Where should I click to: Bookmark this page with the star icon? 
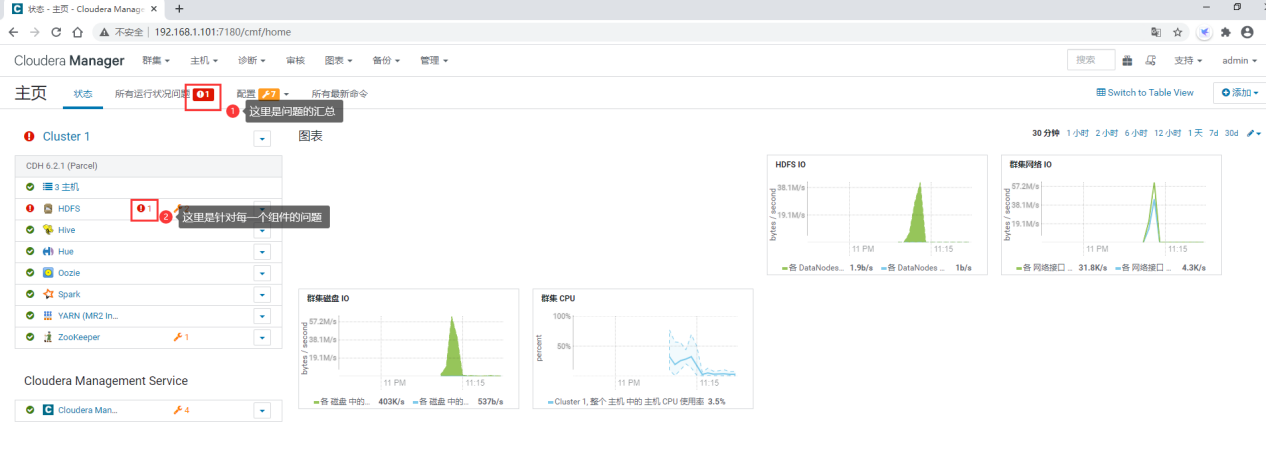tap(1178, 32)
